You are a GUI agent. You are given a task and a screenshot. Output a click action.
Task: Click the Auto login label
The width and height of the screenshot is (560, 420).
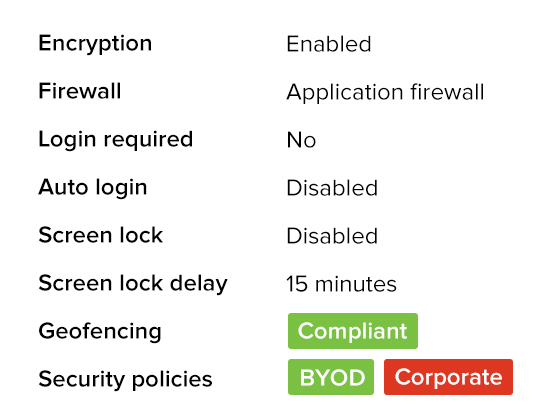click(93, 188)
